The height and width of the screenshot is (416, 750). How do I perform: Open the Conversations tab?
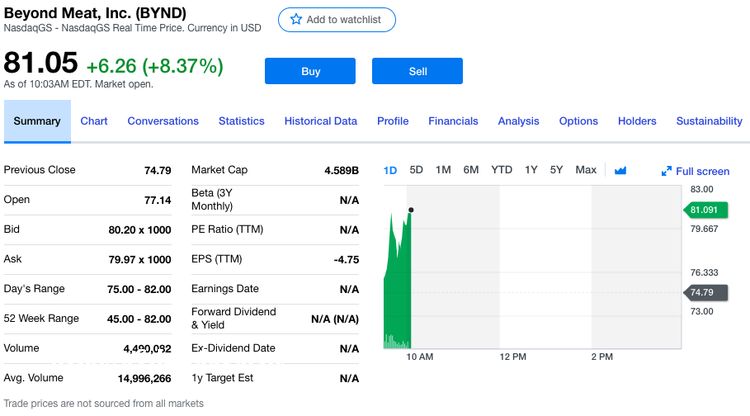point(163,121)
